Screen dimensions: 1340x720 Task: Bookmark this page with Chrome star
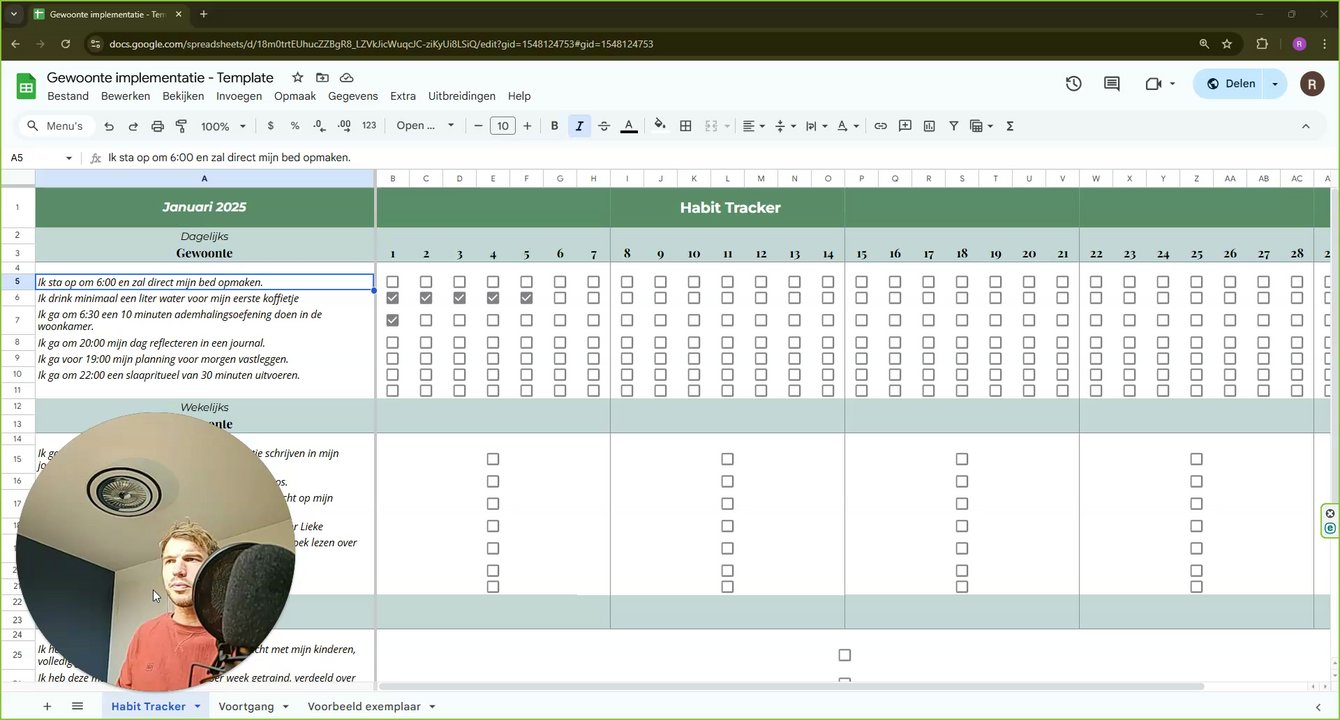(x=1227, y=44)
